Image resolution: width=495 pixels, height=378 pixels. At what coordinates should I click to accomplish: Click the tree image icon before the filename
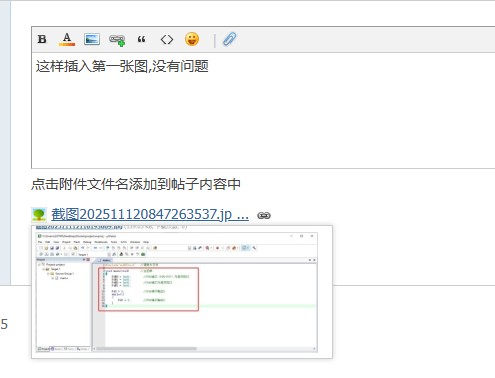point(39,215)
